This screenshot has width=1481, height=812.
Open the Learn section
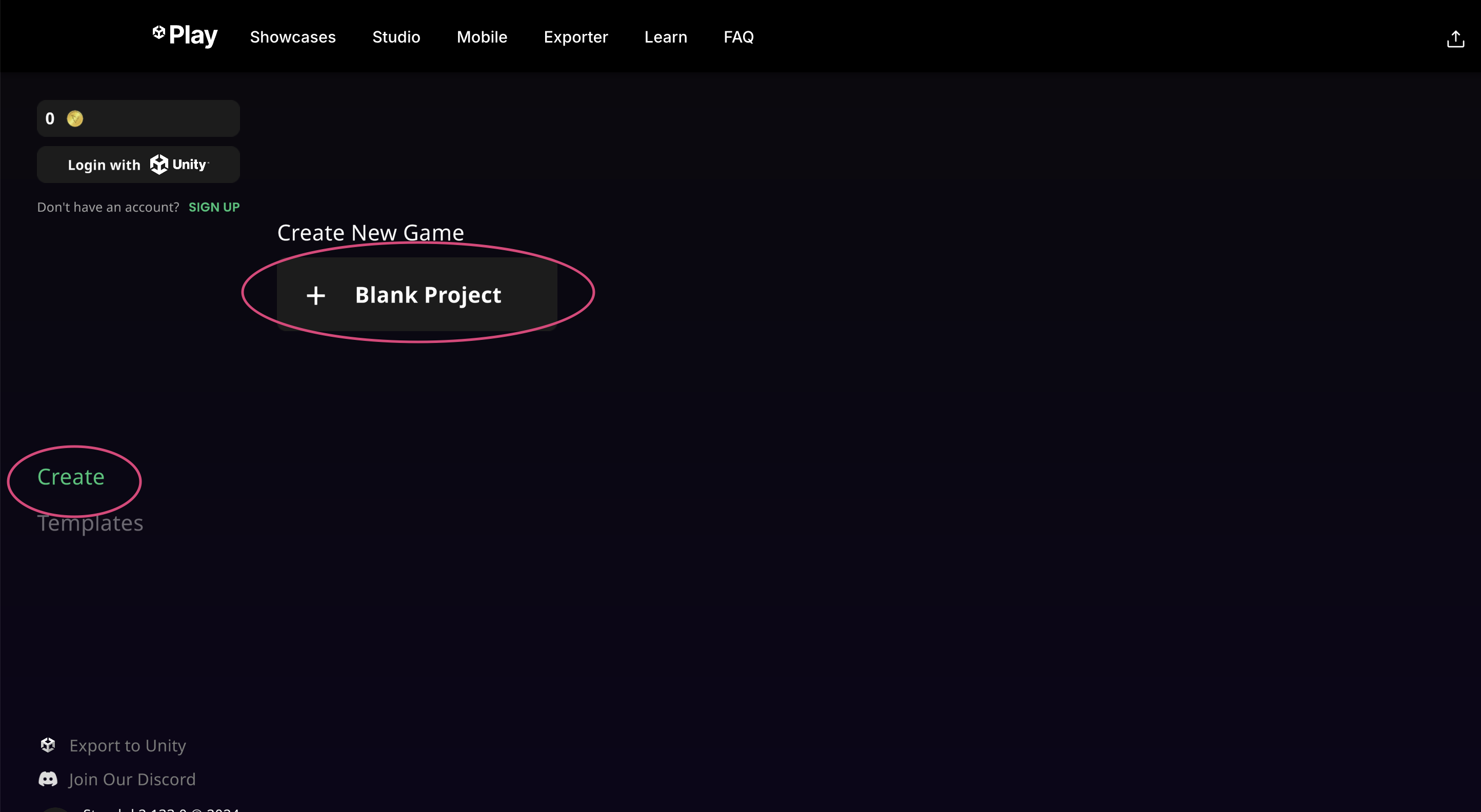(665, 37)
